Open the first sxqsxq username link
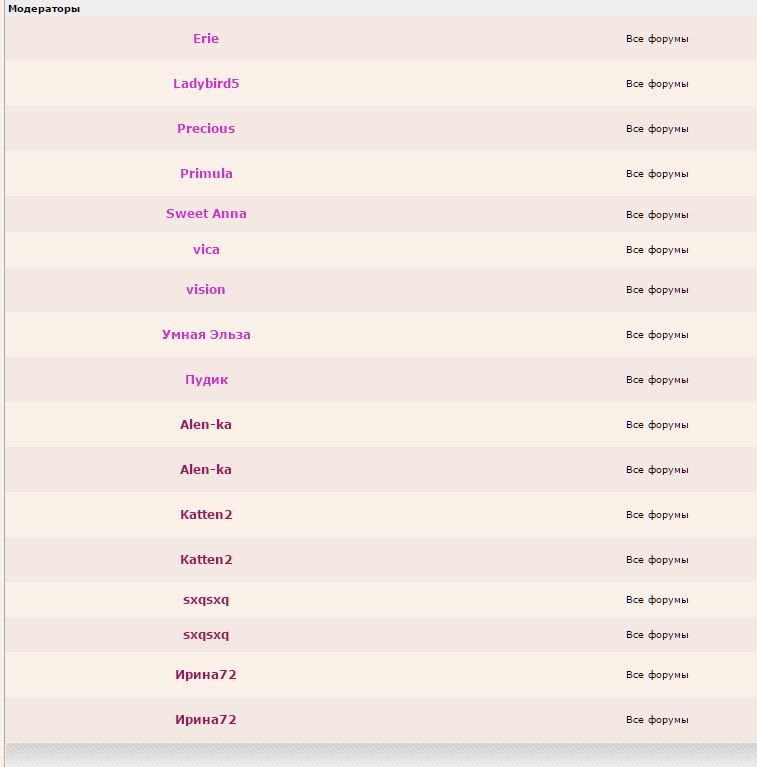757x767 pixels. [206, 600]
